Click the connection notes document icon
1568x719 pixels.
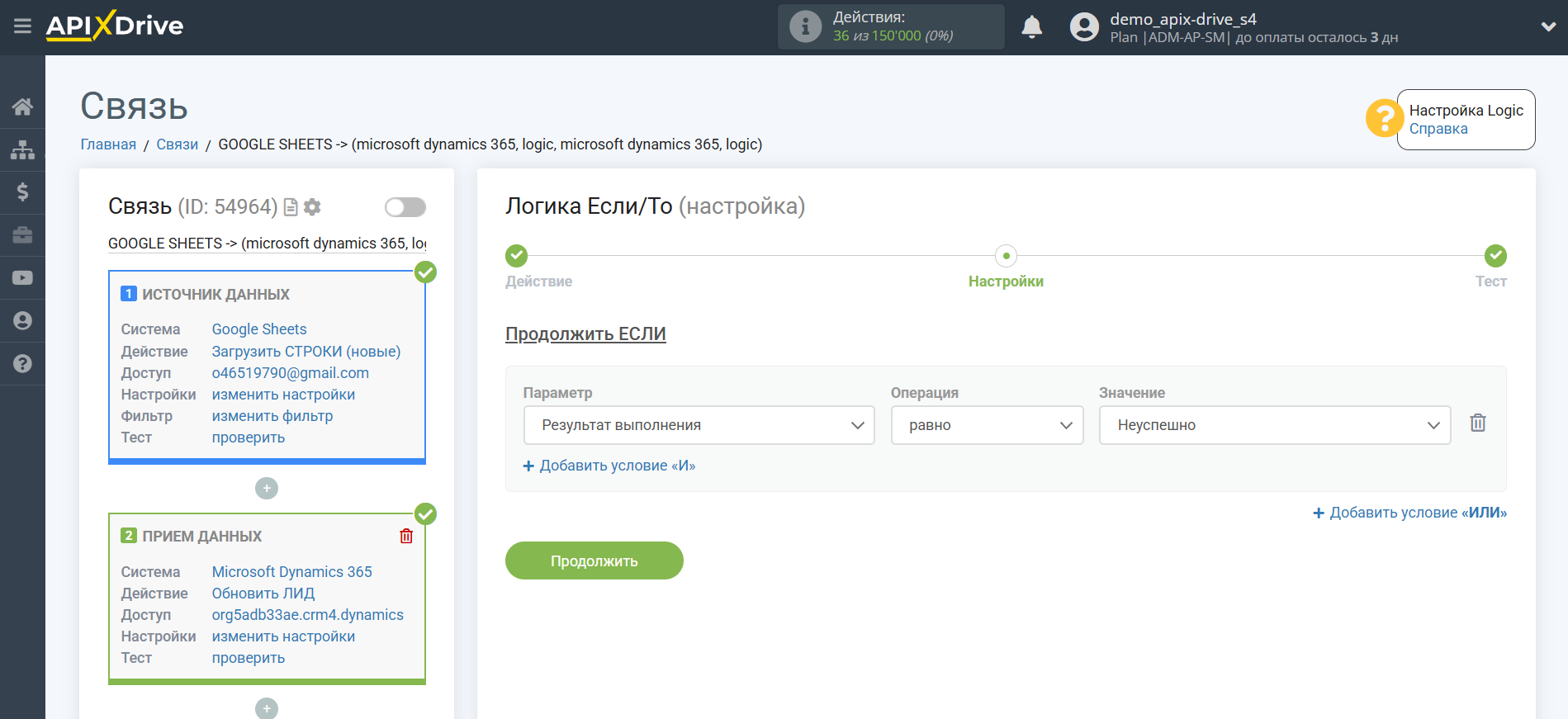(291, 207)
